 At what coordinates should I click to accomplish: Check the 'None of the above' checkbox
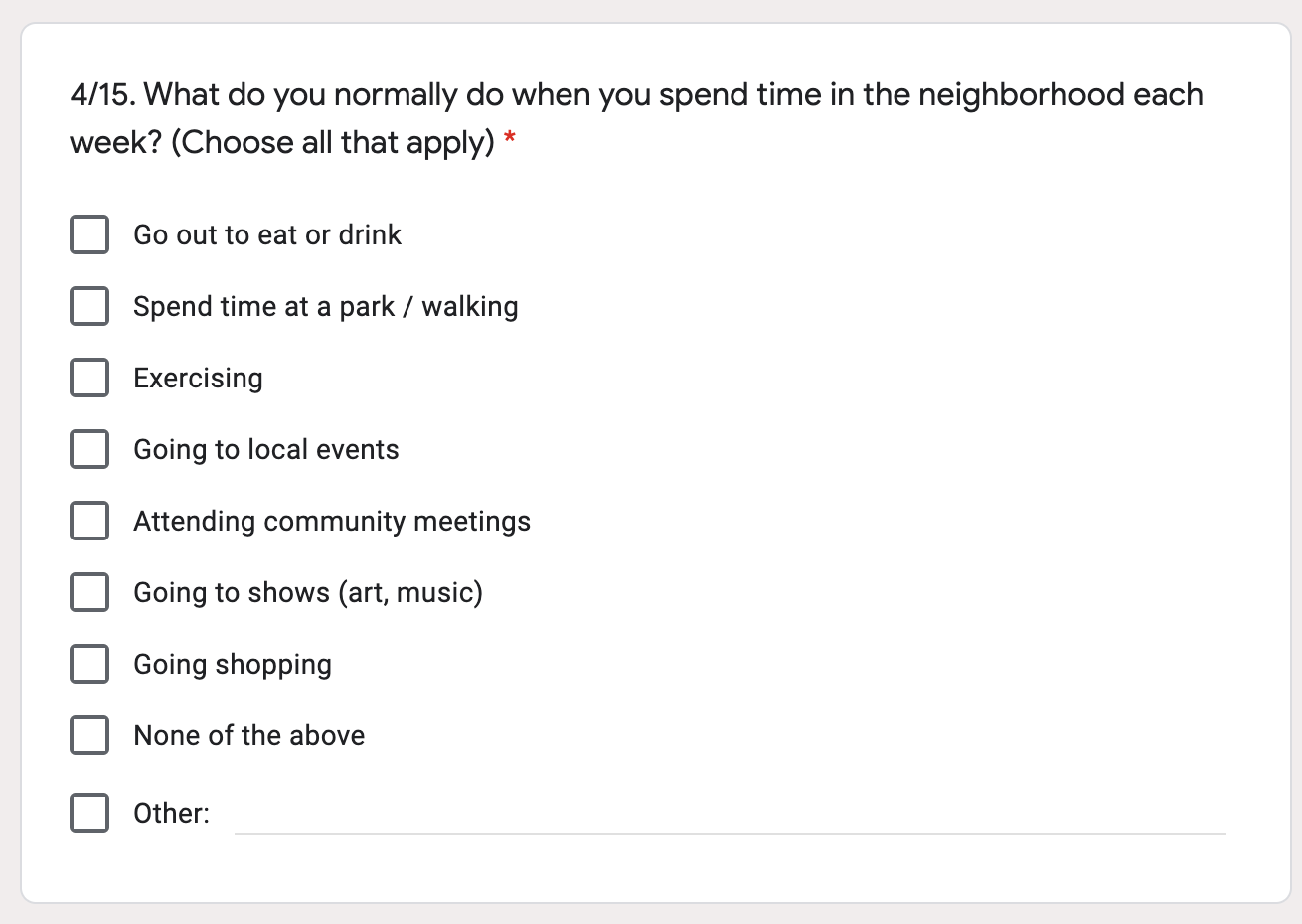click(89, 735)
